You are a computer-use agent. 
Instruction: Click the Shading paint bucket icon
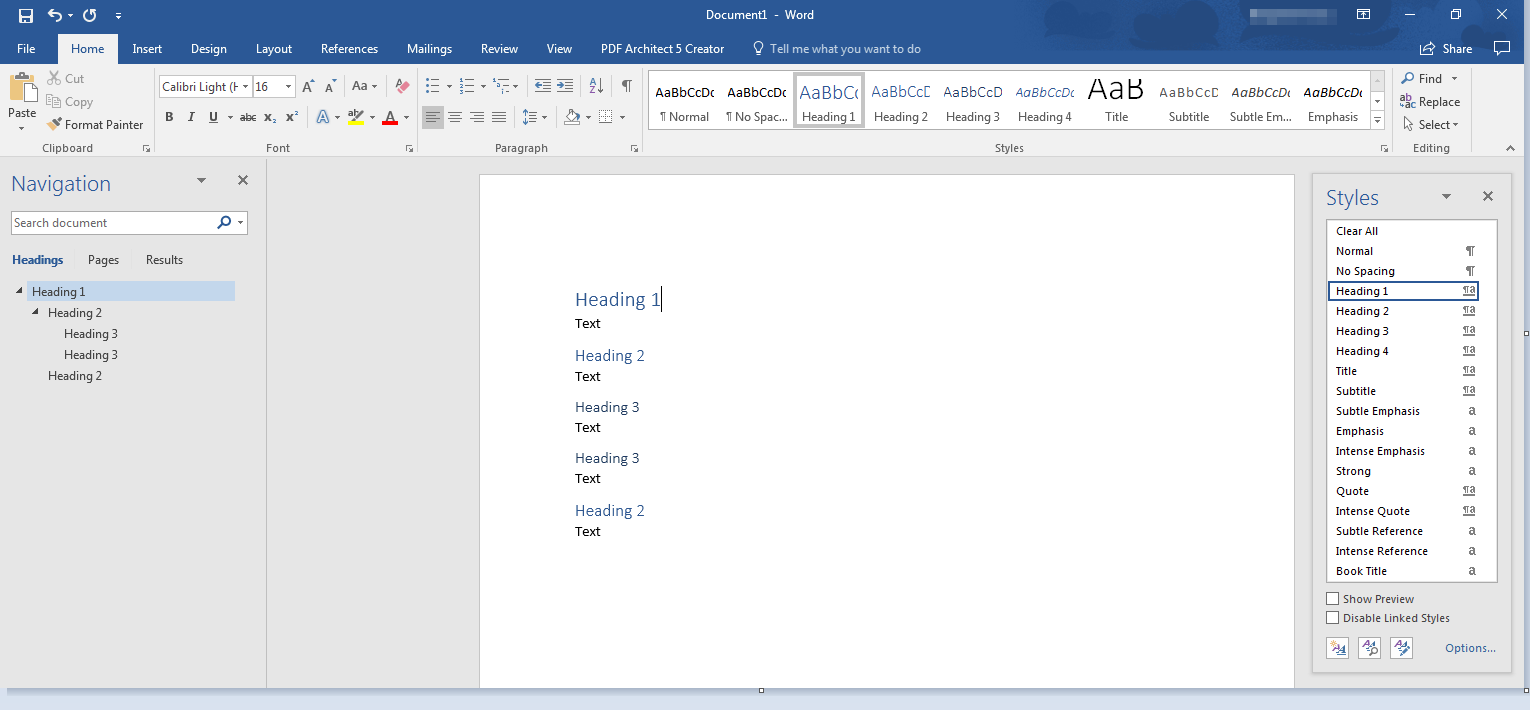572,117
